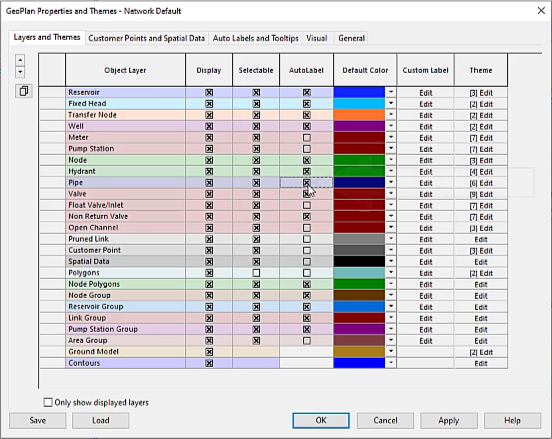Click the Theme column header
This screenshot has height=439, width=552.
coord(481,70)
